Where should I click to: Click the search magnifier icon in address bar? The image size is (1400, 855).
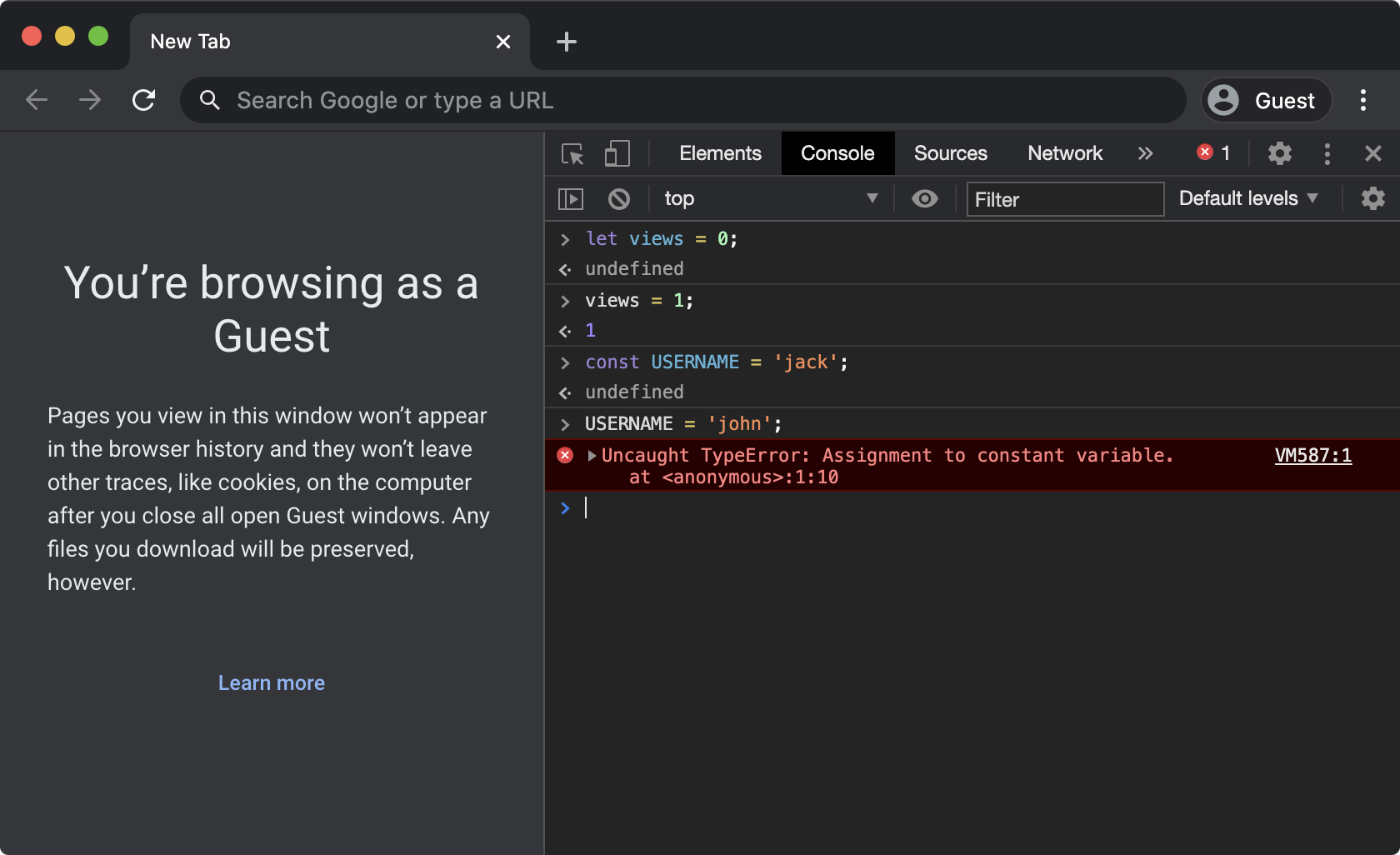click(209, 100)
